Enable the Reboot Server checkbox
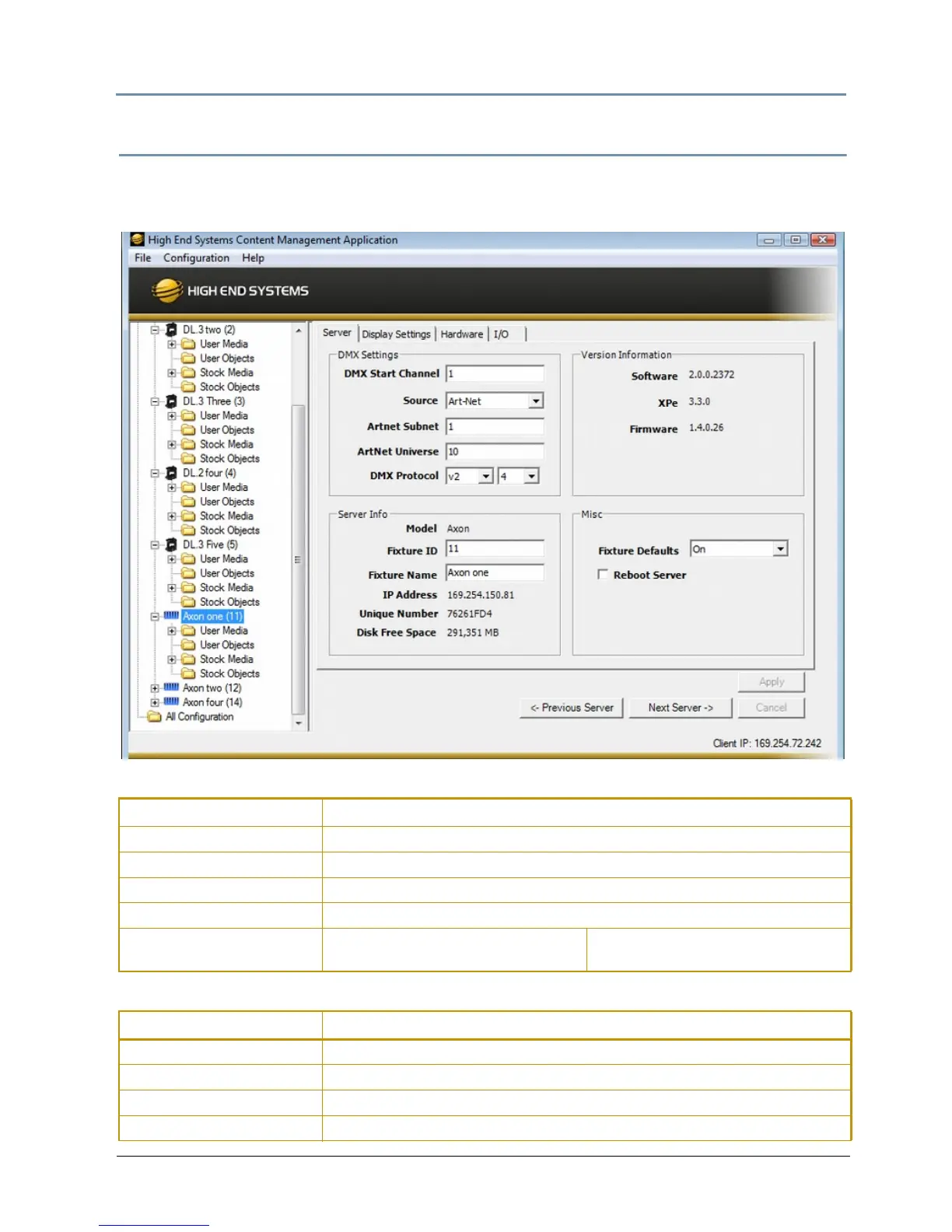 (603, 575)
